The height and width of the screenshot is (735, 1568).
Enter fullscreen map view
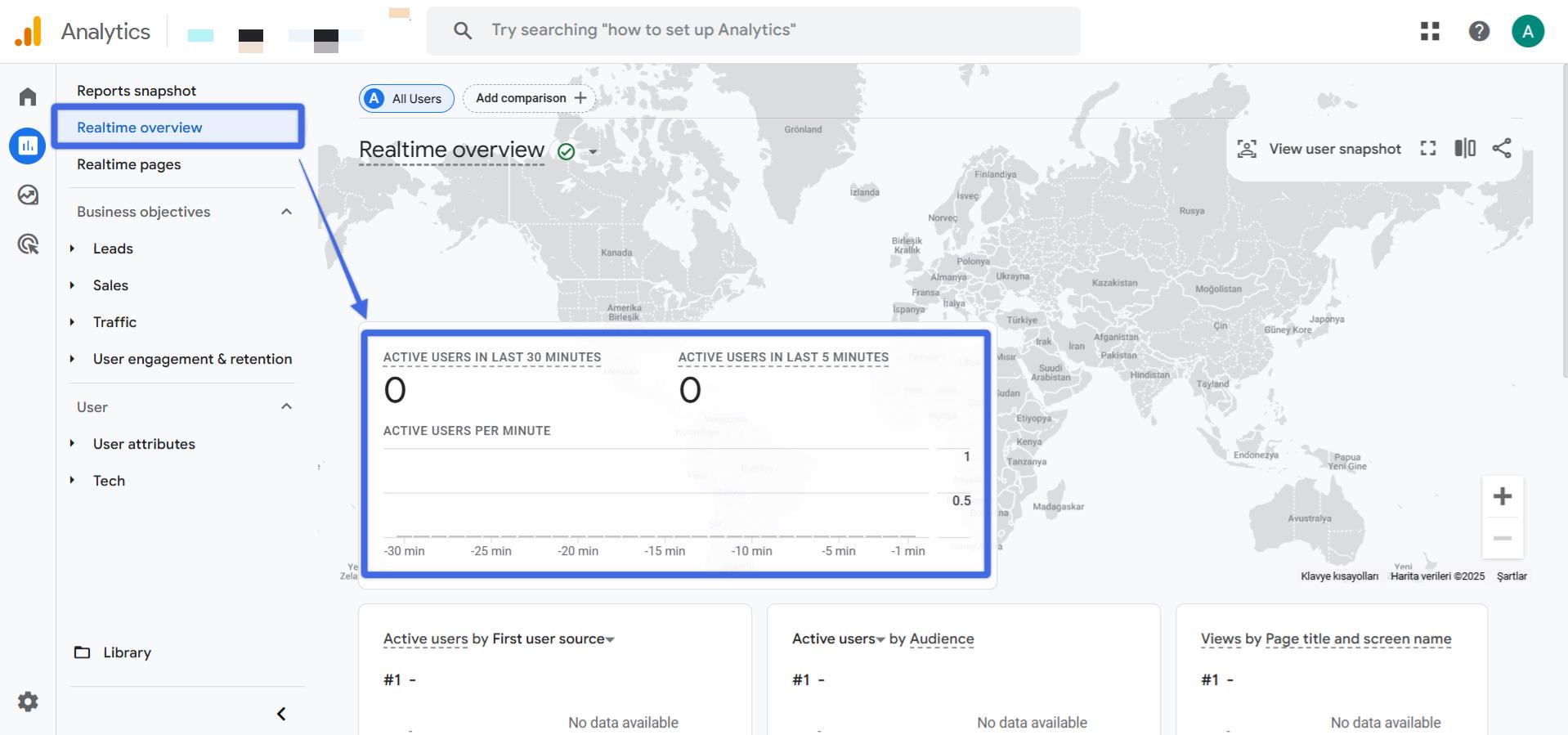[1428, 148]
